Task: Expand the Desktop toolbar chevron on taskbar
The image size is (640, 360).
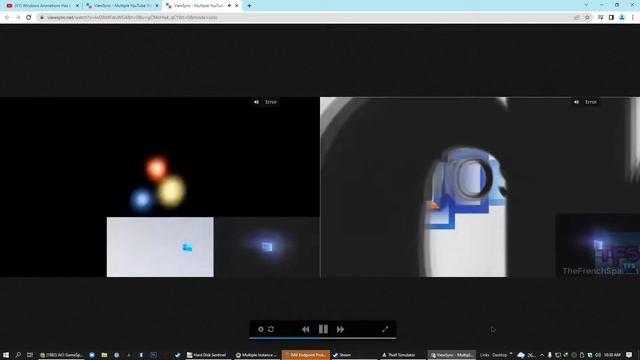Action: pyautogui.click(x=511, y=354)
